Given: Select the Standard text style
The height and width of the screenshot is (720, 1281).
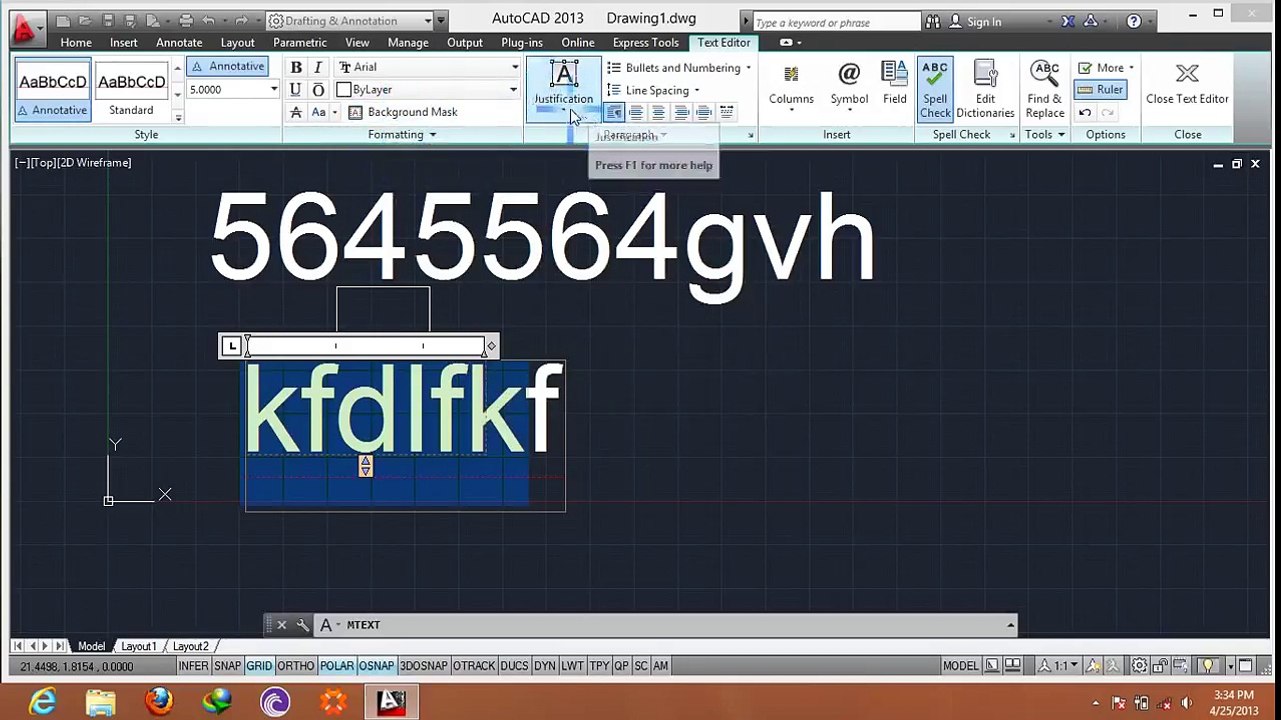Looking at the screenshot, I should (x=131, y=90).
